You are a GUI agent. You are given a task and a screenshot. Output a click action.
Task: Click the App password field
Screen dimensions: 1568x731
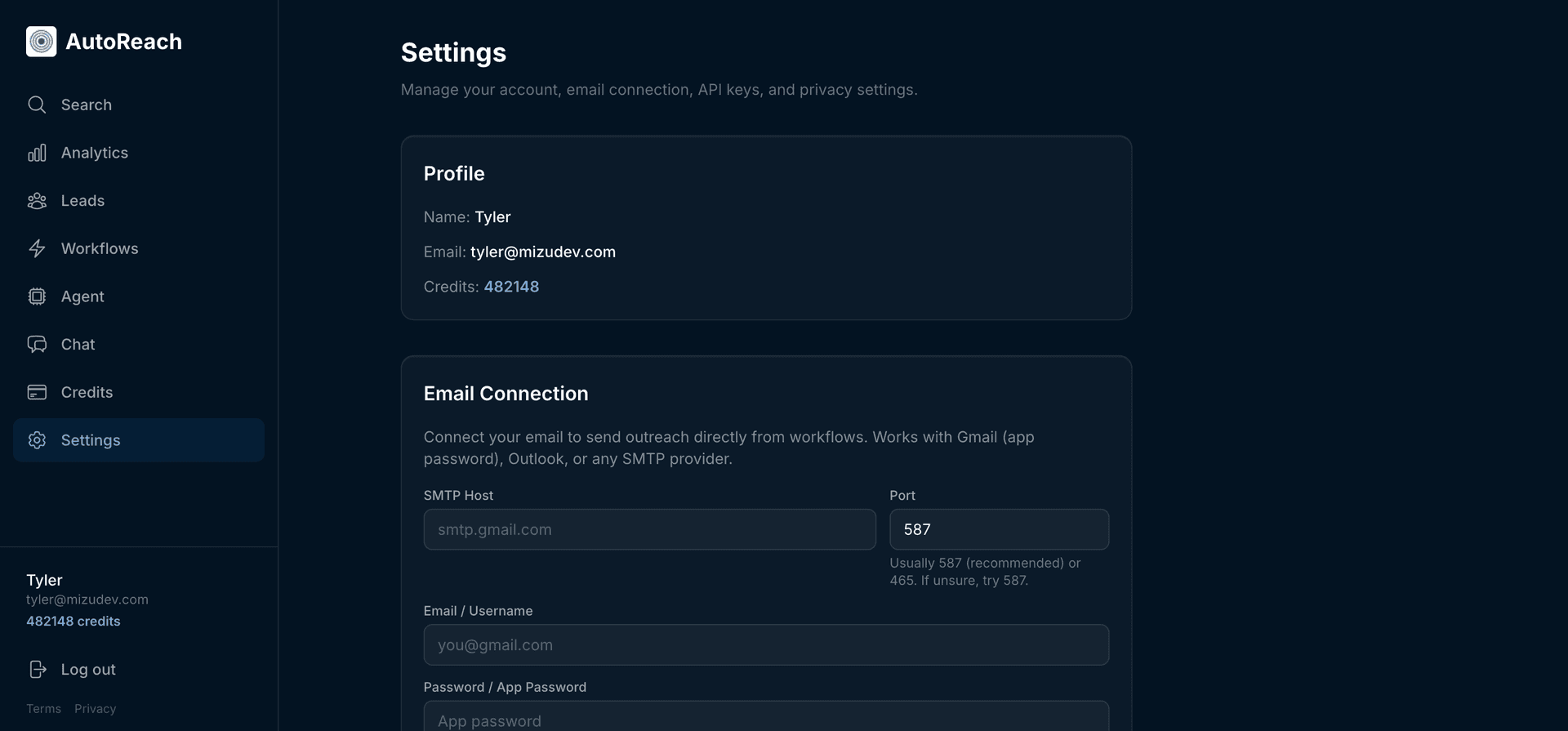click(x=766, y=720)
